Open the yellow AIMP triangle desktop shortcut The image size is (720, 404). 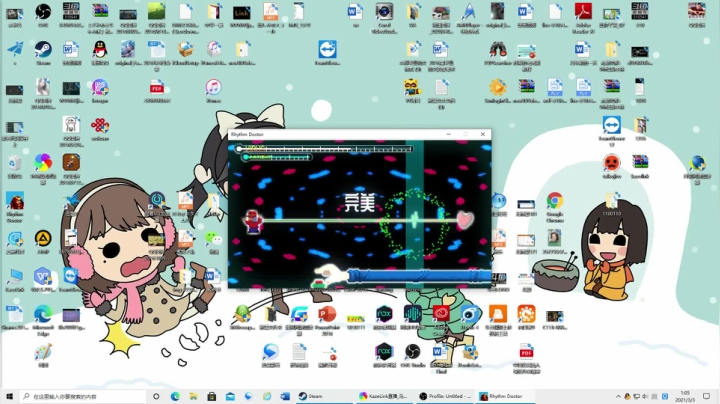43,239
